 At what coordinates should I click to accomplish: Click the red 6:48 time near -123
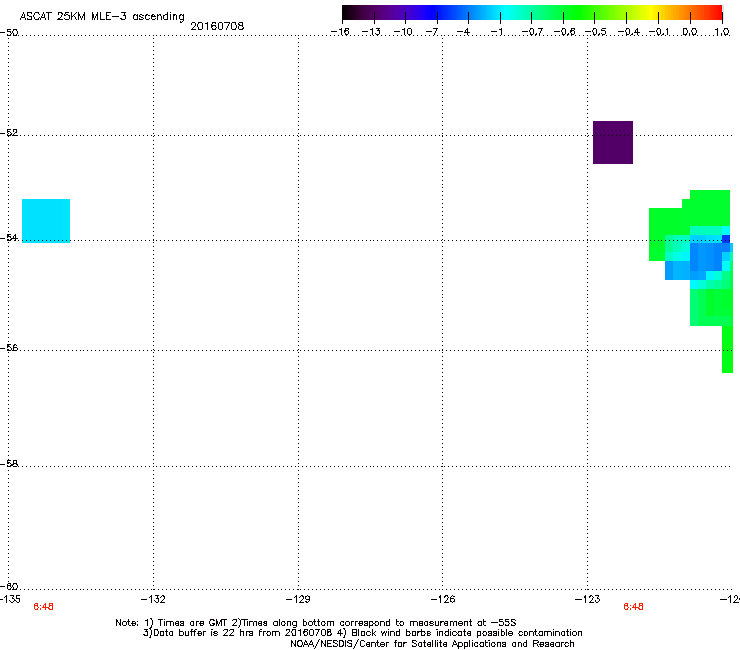click(x=633, y=607)
